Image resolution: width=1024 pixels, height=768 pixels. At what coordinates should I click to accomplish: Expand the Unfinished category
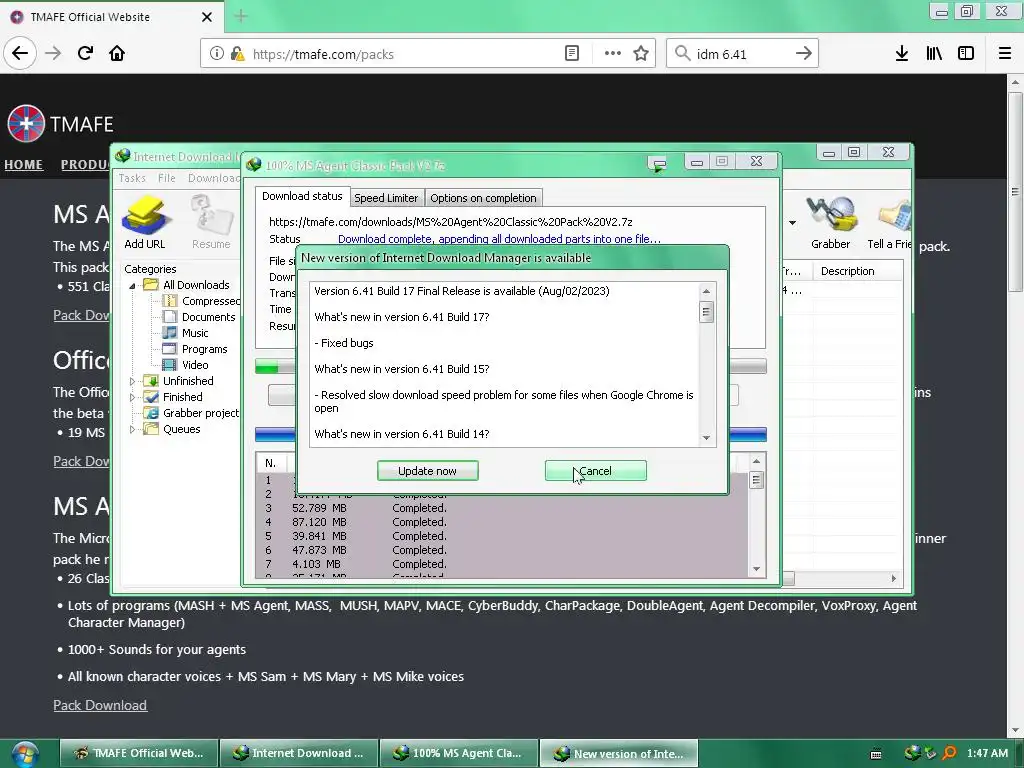133,381
